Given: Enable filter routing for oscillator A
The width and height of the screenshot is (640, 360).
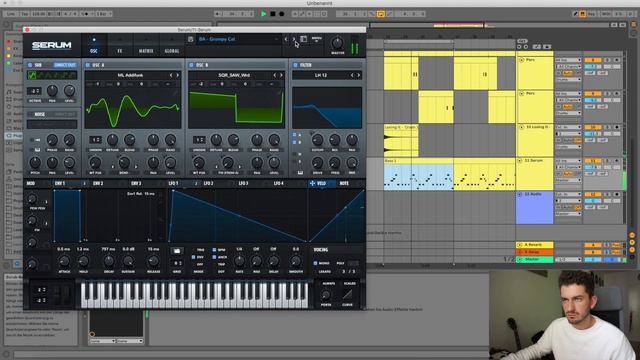Looking at the screenshot, I should (295, 134).
